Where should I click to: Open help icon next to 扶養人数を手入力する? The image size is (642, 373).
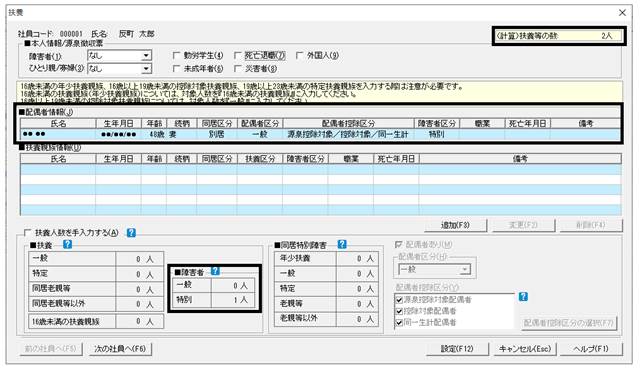(131, 233)
